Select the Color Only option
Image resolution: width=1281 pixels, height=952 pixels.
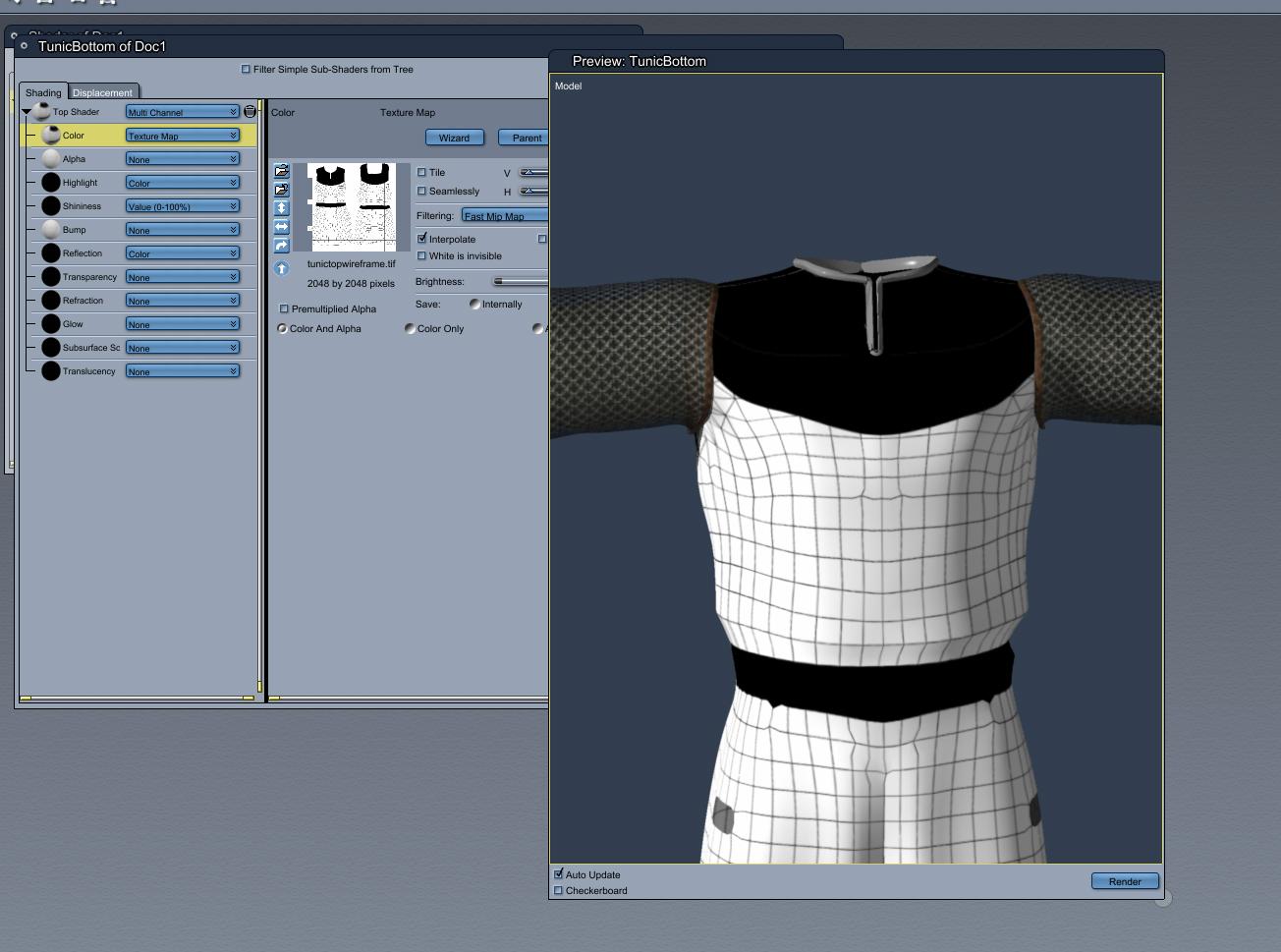pos(411,329)
